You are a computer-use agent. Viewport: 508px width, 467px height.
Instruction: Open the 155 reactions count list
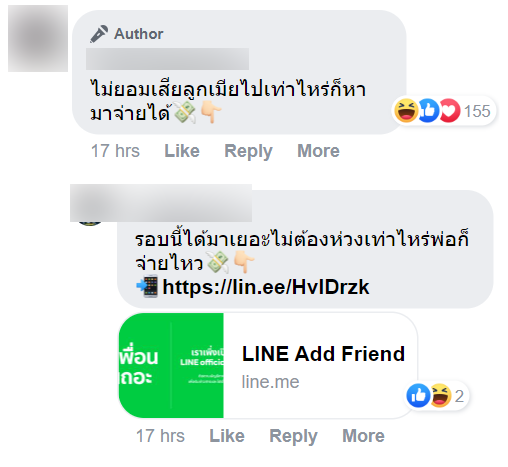(477, 111)
